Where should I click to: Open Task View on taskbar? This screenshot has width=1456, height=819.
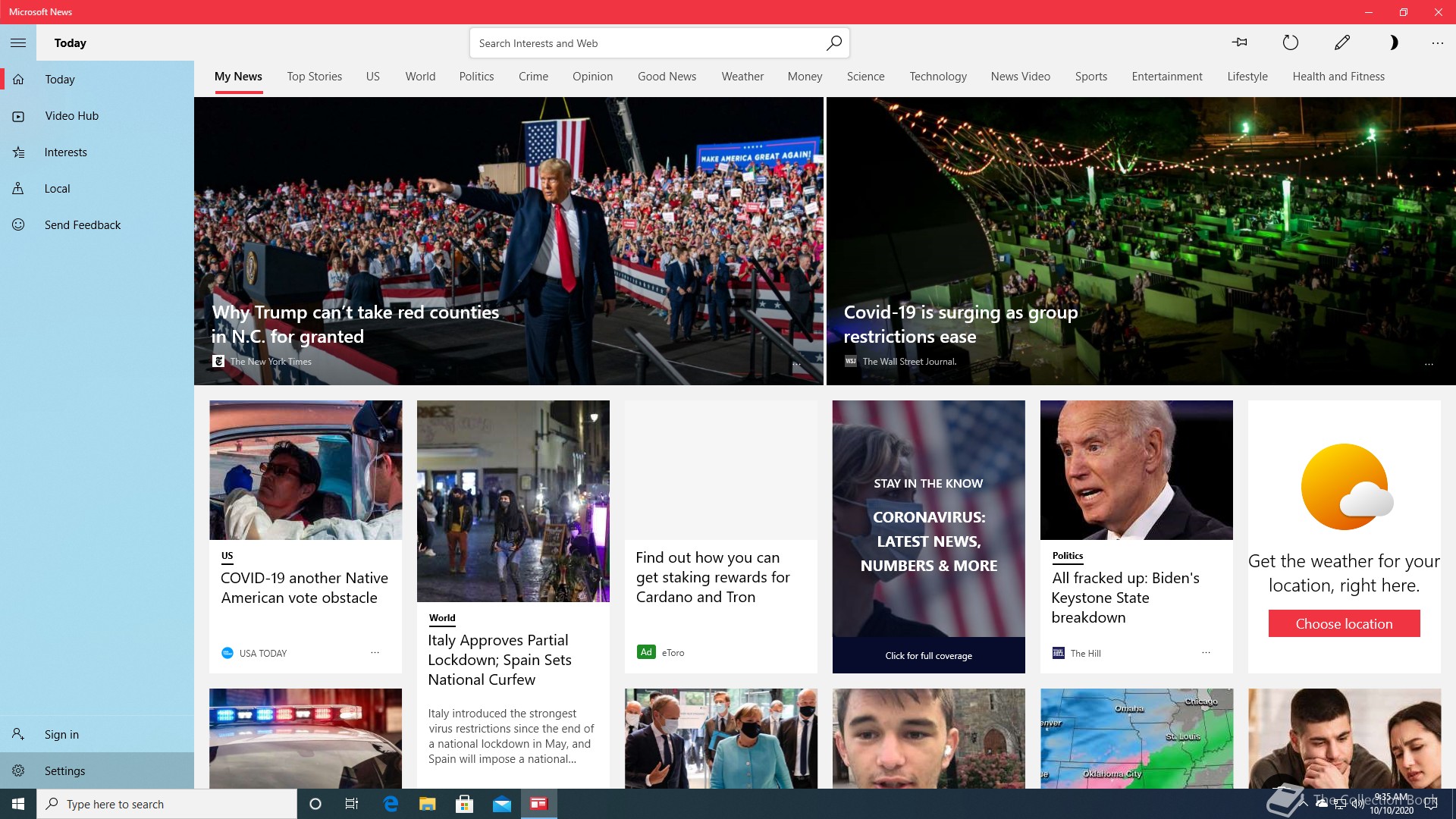click(351, 804)
